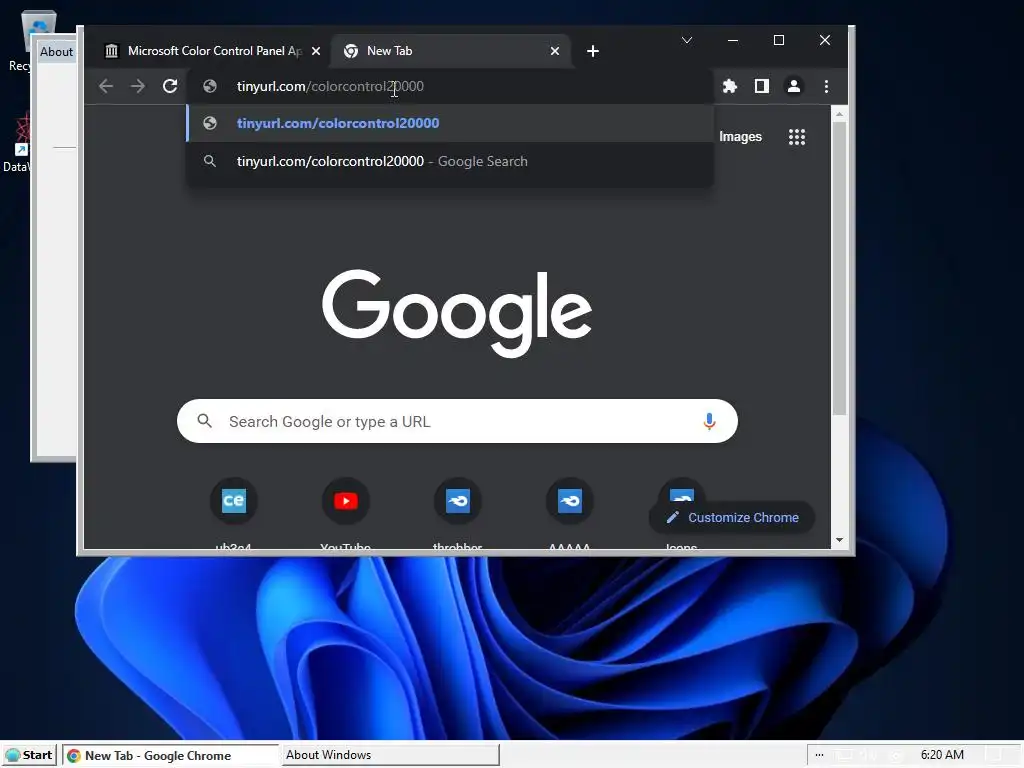Open the Google apps grid

(797, 136)
